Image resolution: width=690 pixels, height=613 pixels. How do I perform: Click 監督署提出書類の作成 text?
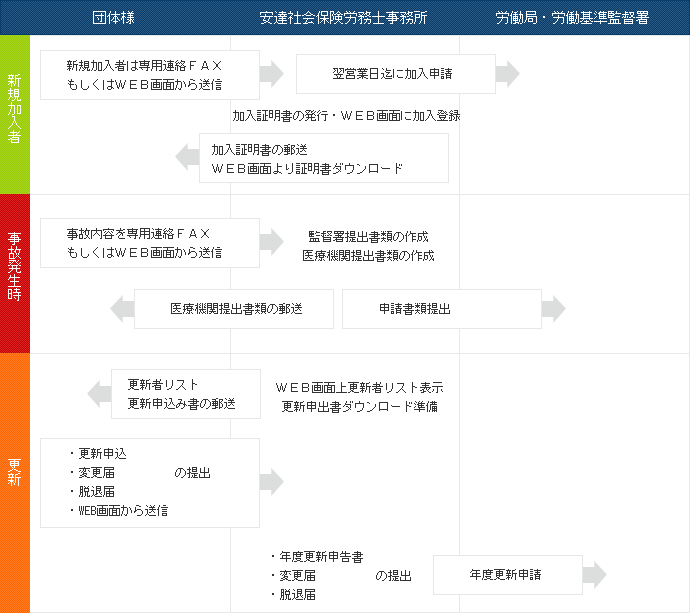click(x=368, y=237)
